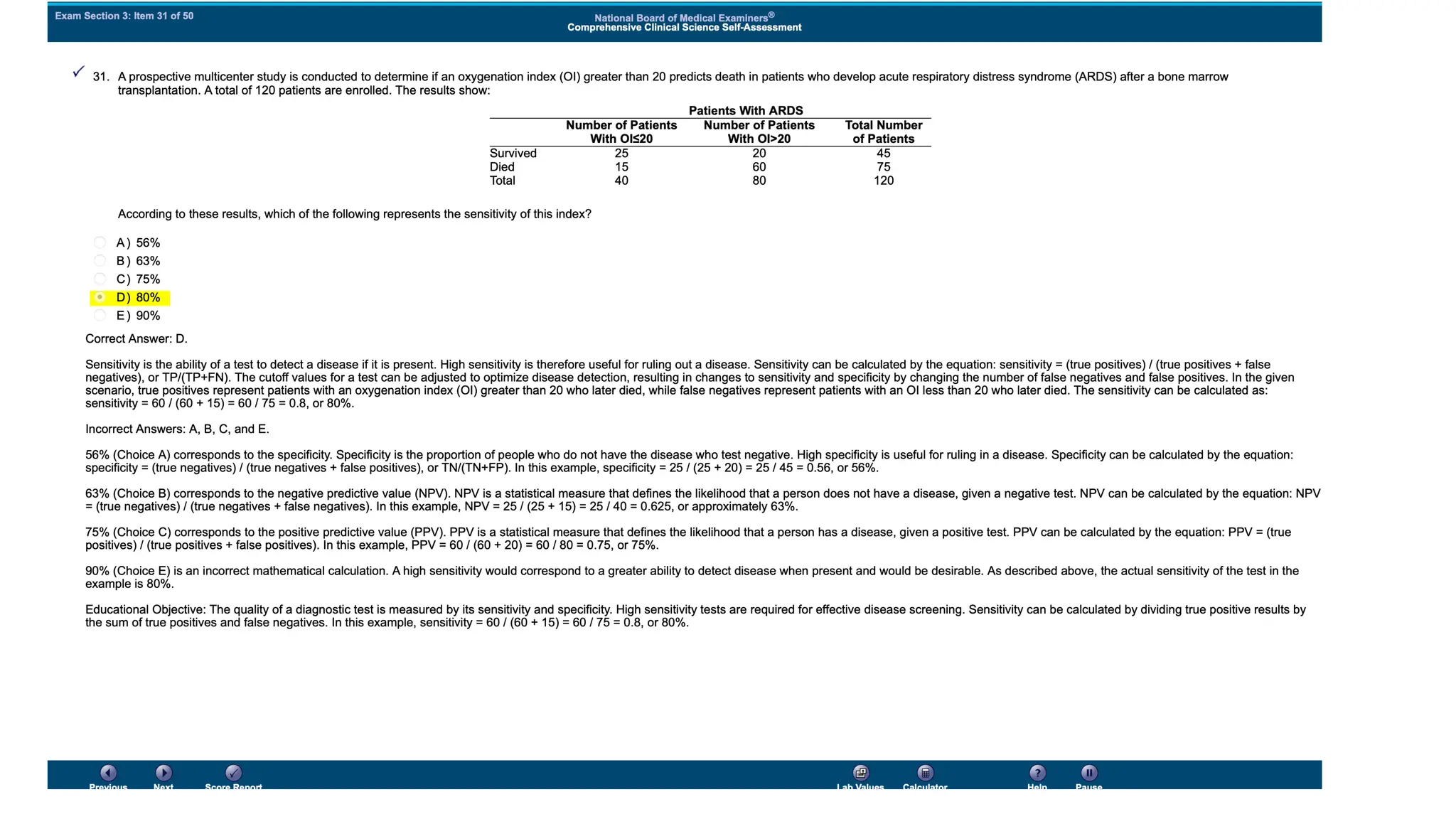This screenshot has height=819, width=1456.
Task: Click the 'Died' row value 60
Action: (x=759, y=167)
